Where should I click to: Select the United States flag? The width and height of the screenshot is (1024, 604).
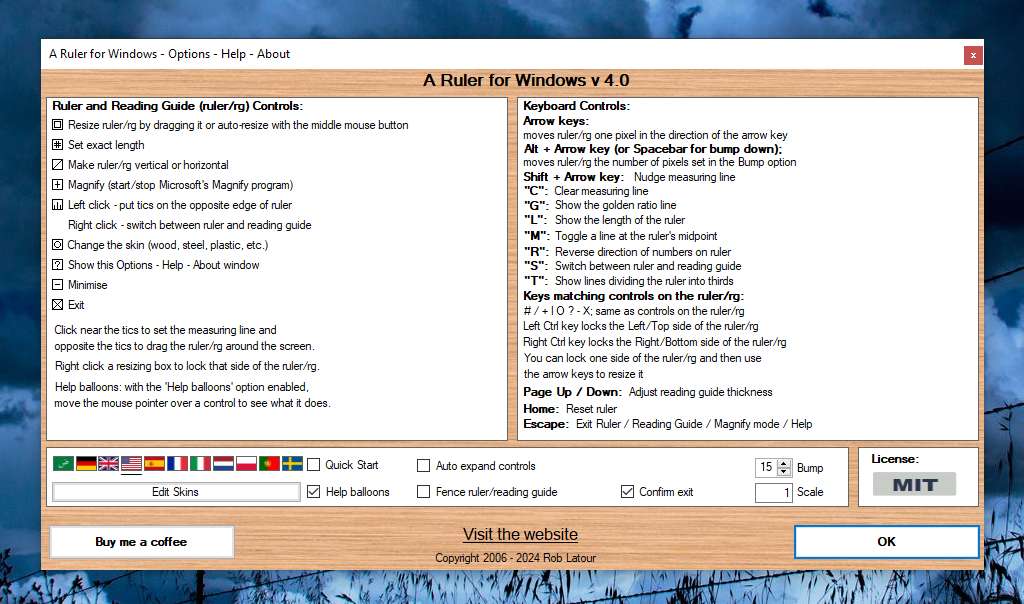coord(131,464)
